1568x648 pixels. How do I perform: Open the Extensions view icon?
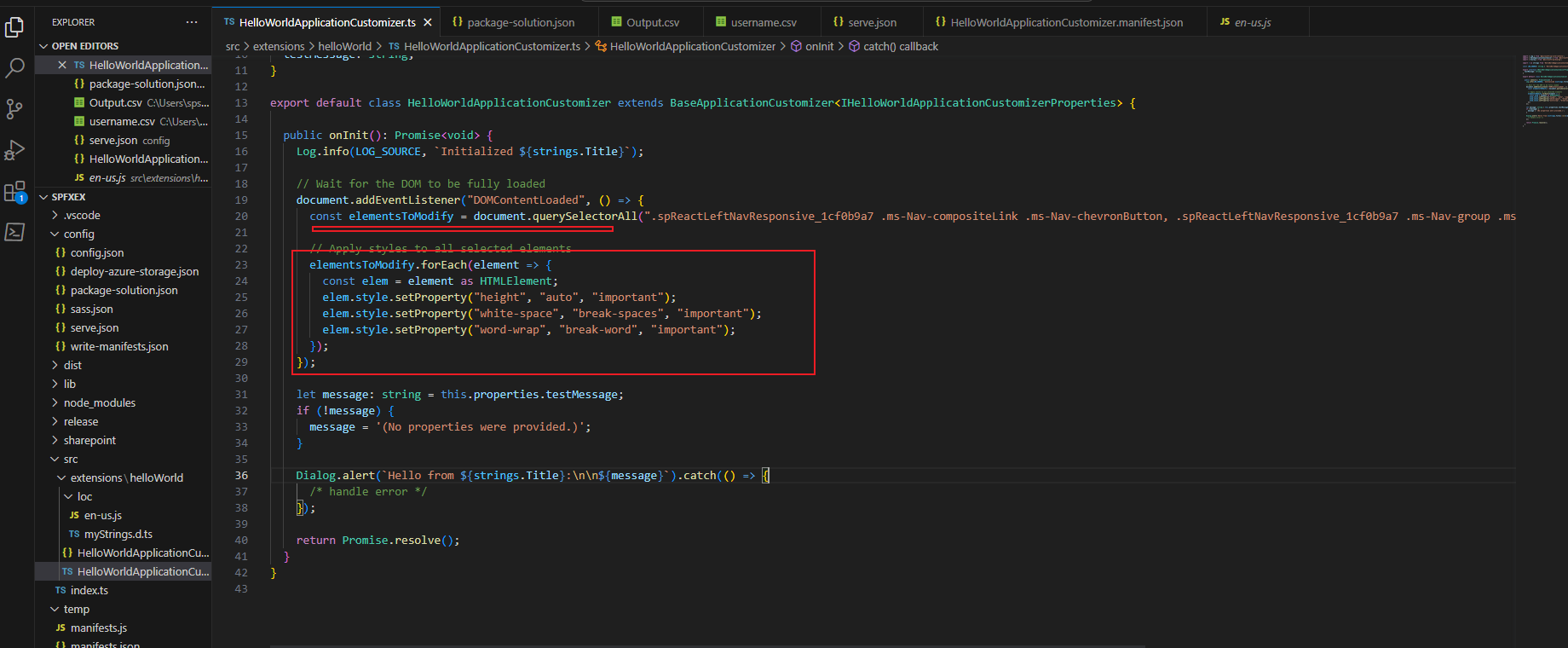[14, 192]
